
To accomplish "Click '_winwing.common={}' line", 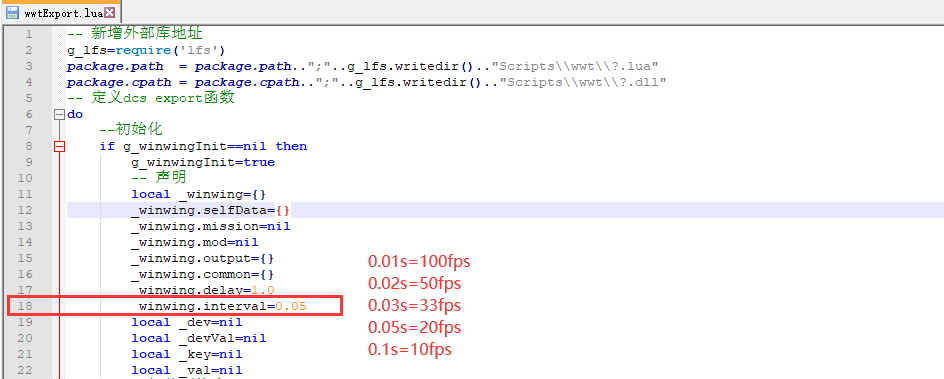I will [203, 274].
